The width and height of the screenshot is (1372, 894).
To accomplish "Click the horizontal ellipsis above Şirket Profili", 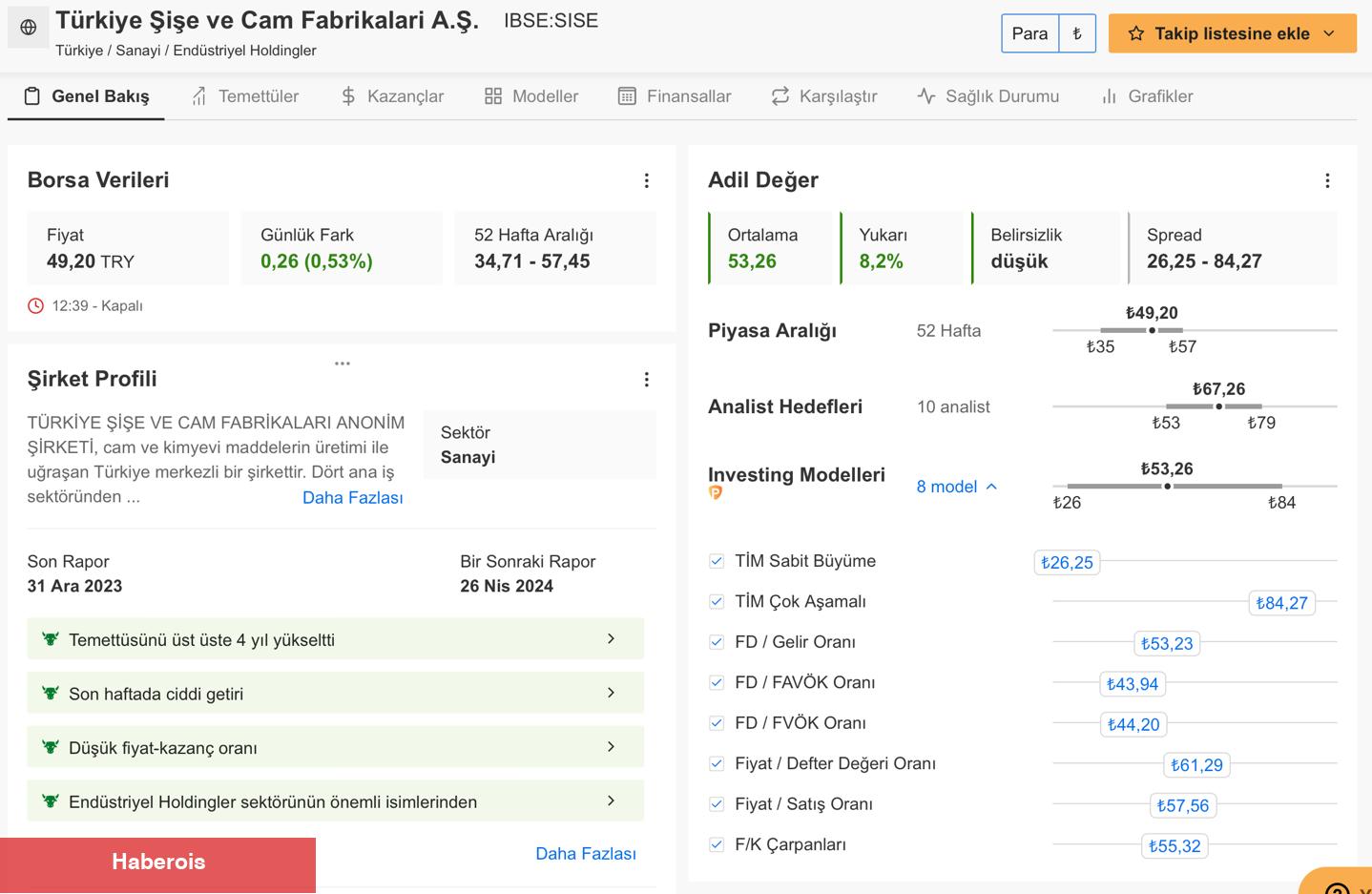I will coord(343,364).
